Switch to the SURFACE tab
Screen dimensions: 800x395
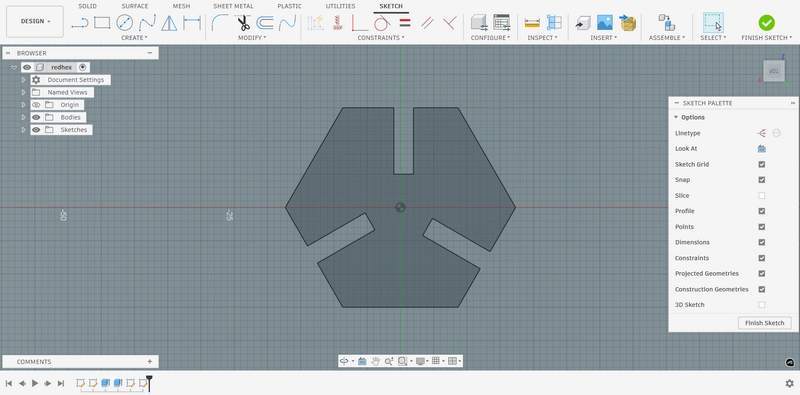click(135, 6)
